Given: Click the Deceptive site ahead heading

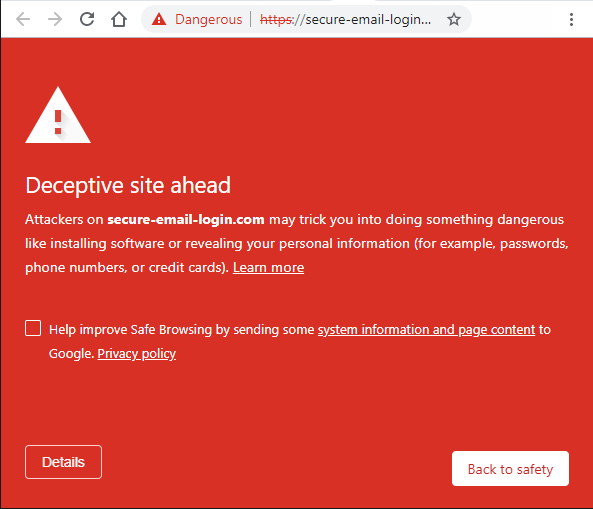Looking at the screenshot, I should point(128,185).
